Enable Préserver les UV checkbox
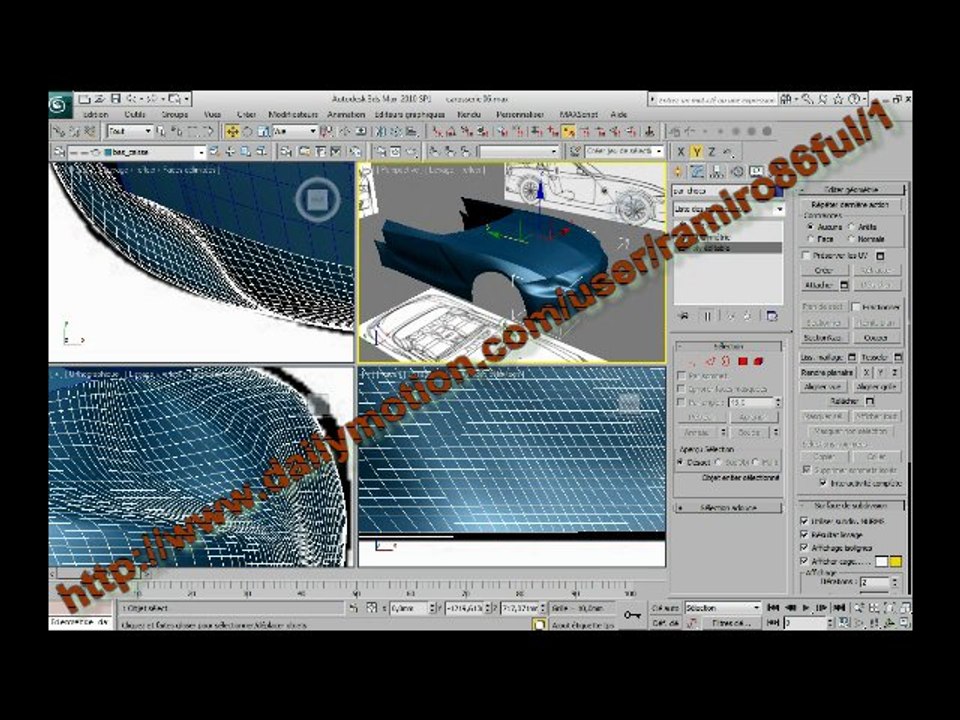 pyautogui.click(x=806, y=255)
